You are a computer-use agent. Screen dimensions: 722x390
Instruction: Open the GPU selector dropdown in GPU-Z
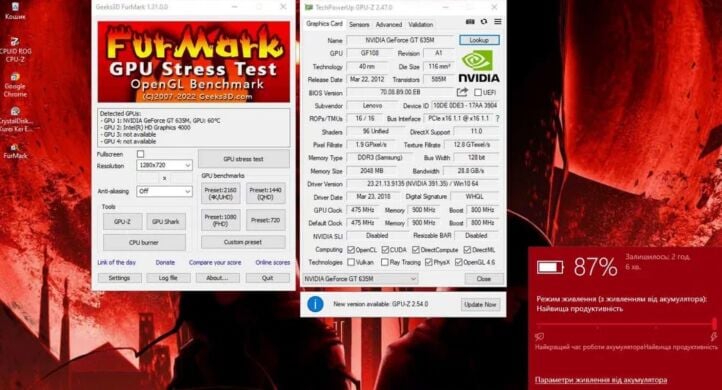360,279
